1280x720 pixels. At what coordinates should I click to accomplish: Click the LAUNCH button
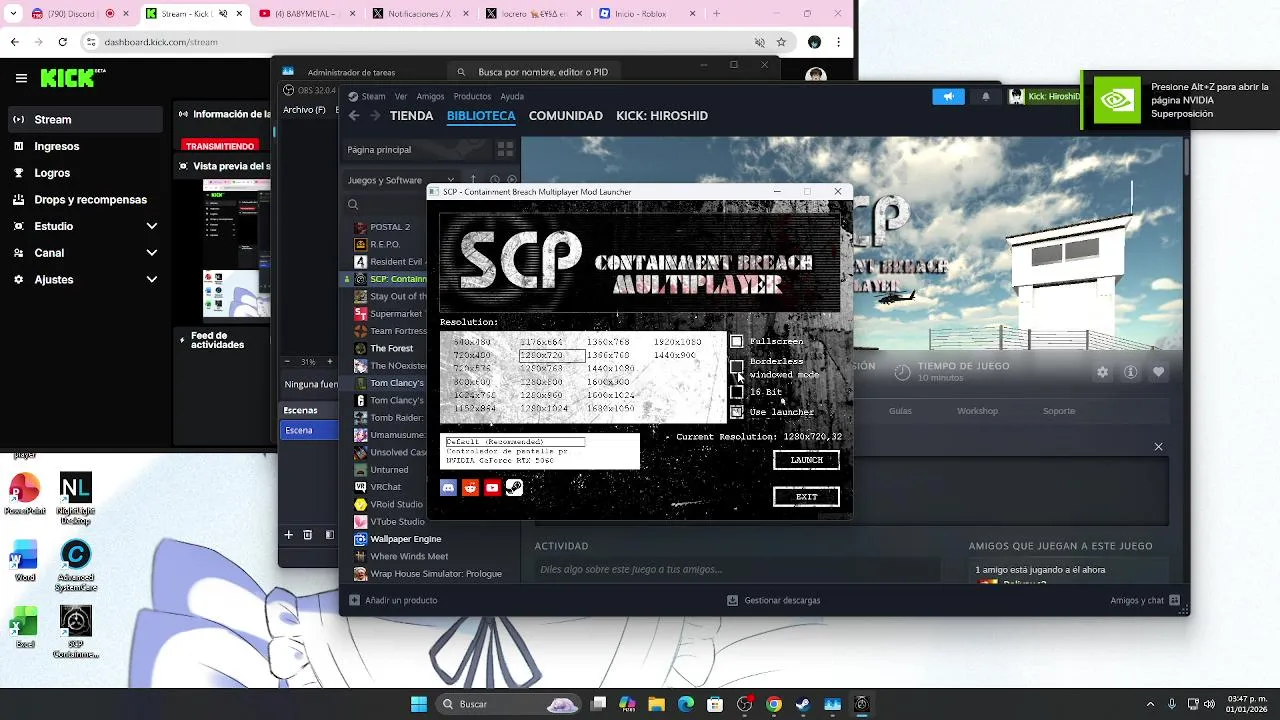806,460
